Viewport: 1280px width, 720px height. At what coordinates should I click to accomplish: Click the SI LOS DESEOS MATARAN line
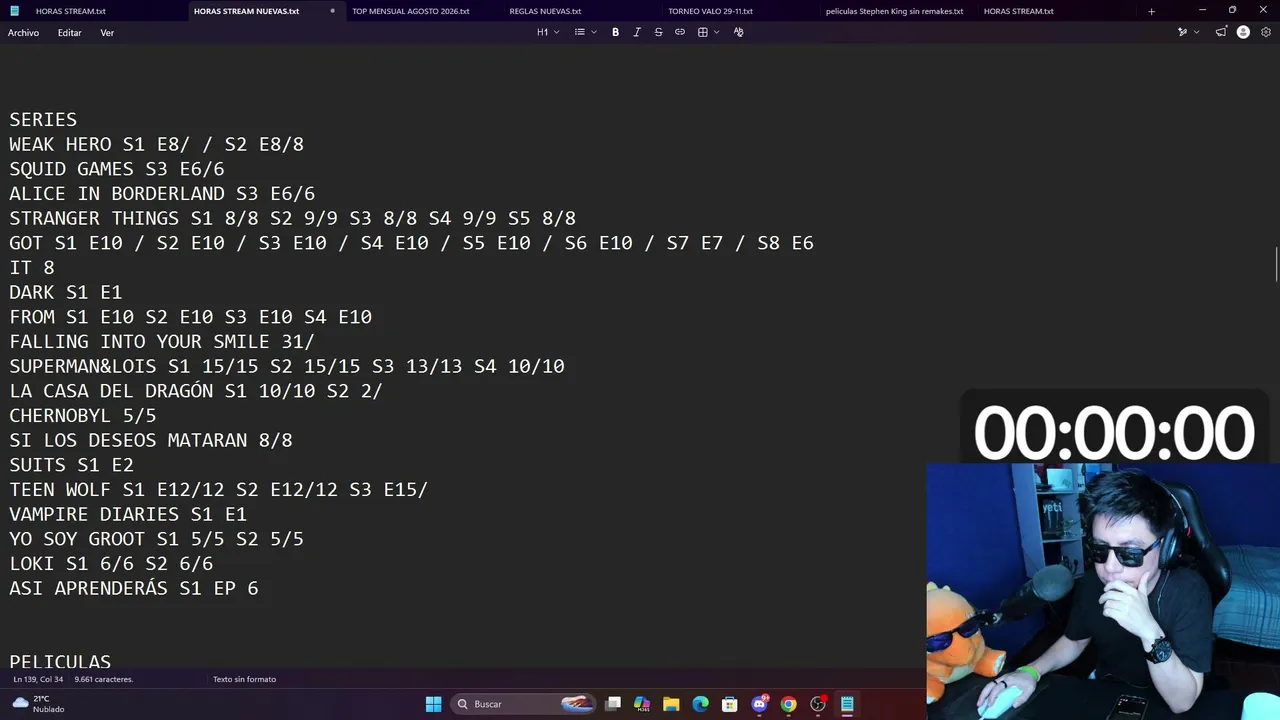pyautogui.click(x=151, y=441)
